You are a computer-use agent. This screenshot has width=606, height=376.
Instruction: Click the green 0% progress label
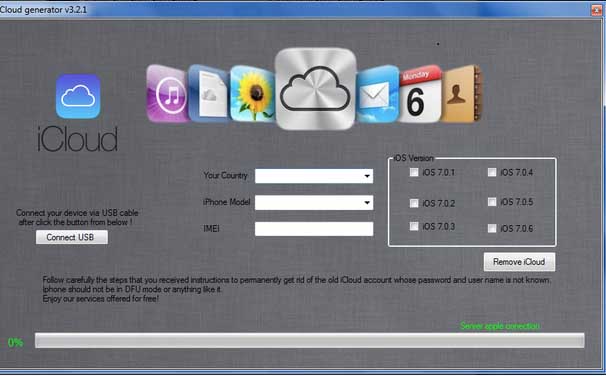(x=15, y=342)
